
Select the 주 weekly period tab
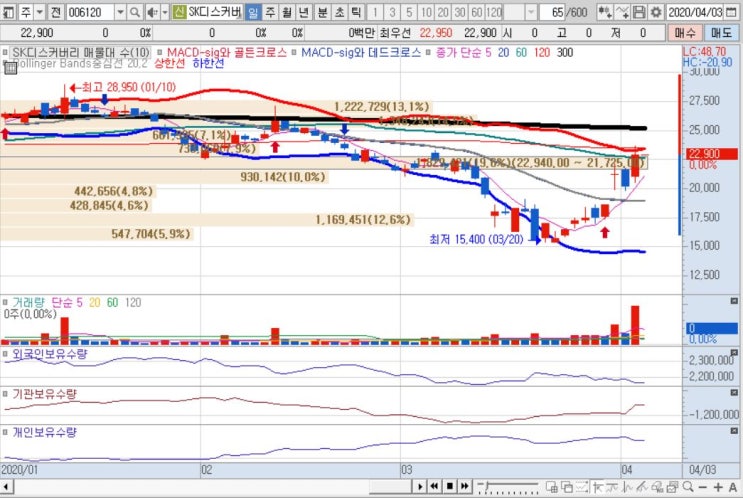click(270, 12)
